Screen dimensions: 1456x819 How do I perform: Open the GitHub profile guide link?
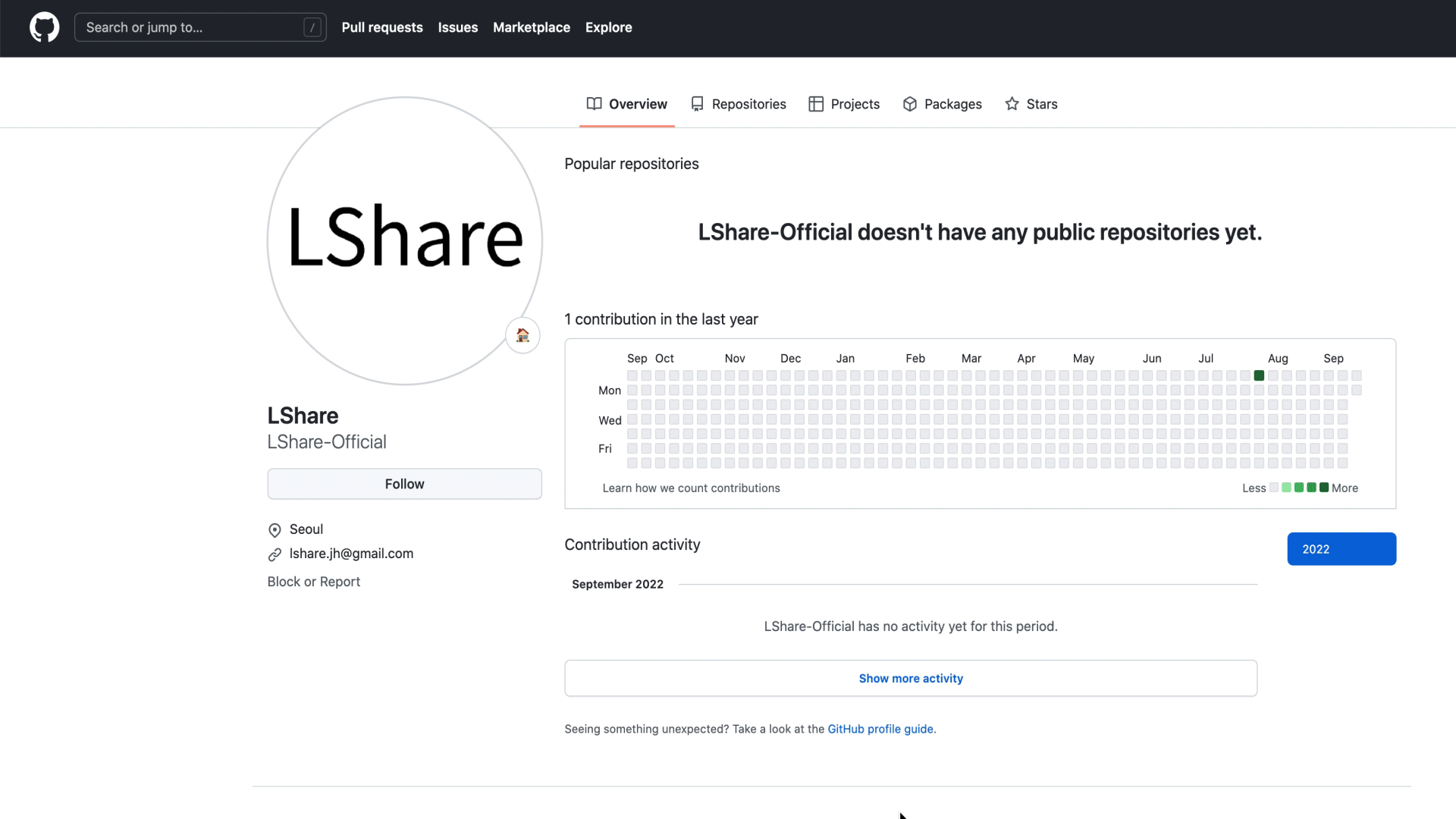click(x=880, y=729)
